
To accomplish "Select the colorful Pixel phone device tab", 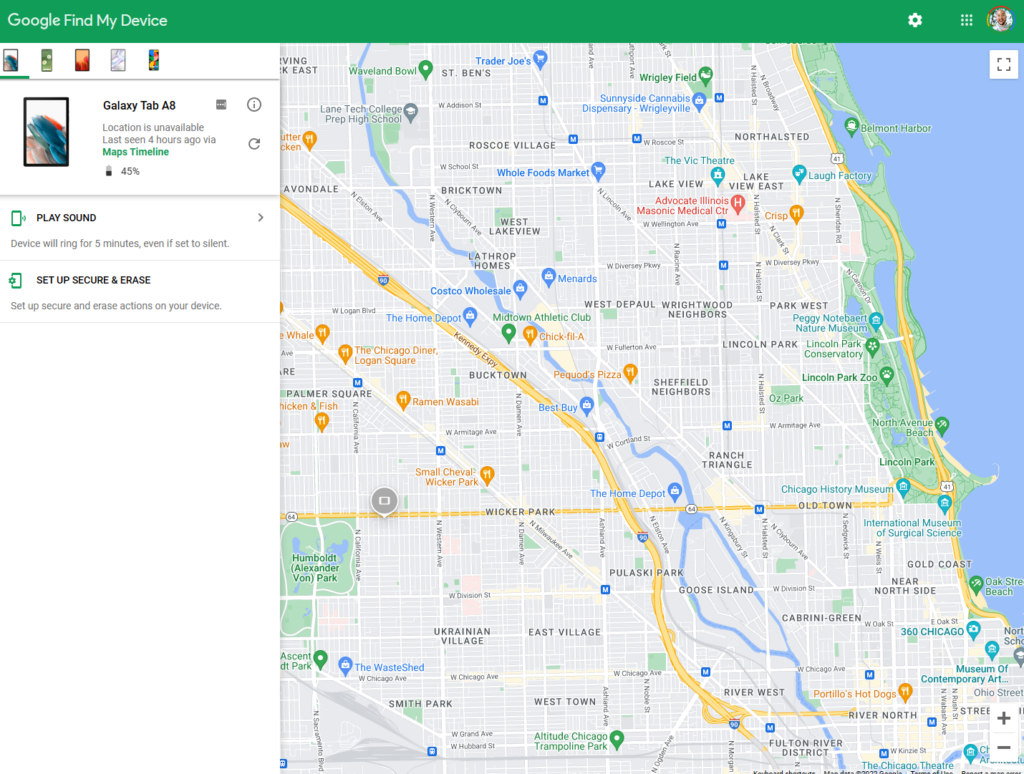I will click(x=154, y=60).
